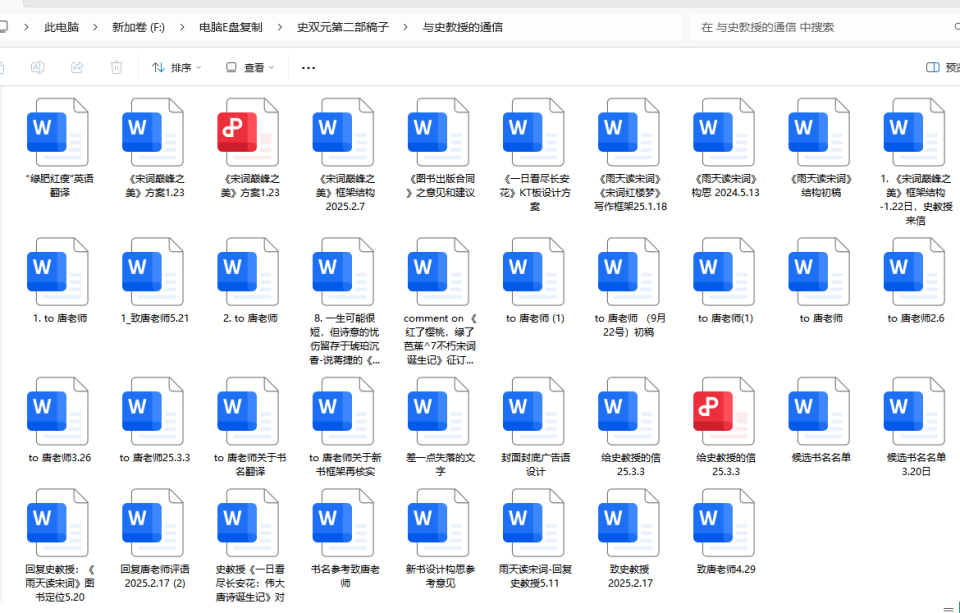Open the "..." see more menu
This screenshot has height=613, width=960.
(x=307, y=67)
